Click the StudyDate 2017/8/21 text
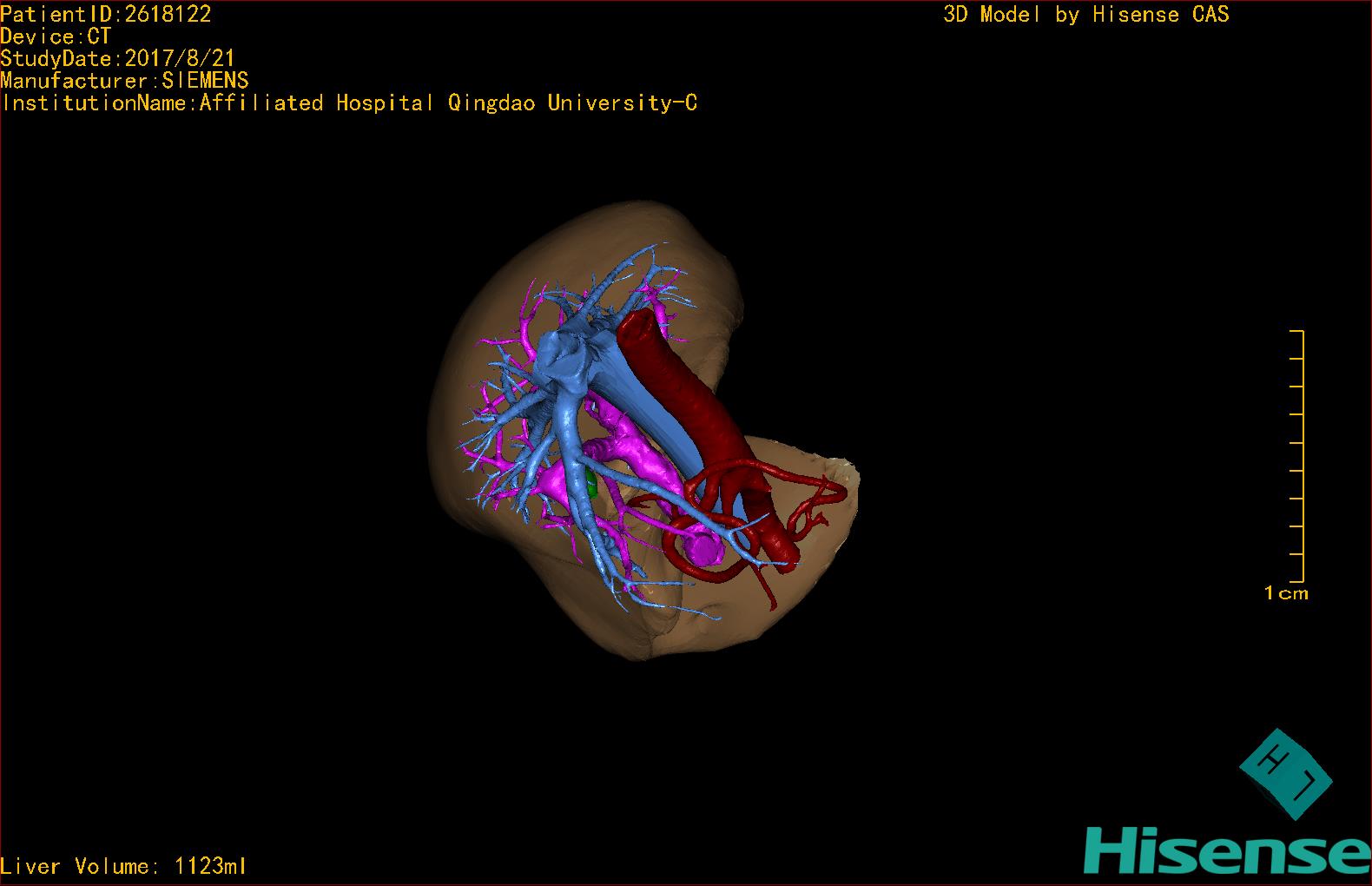1372x886 pixels. point(117,59)
